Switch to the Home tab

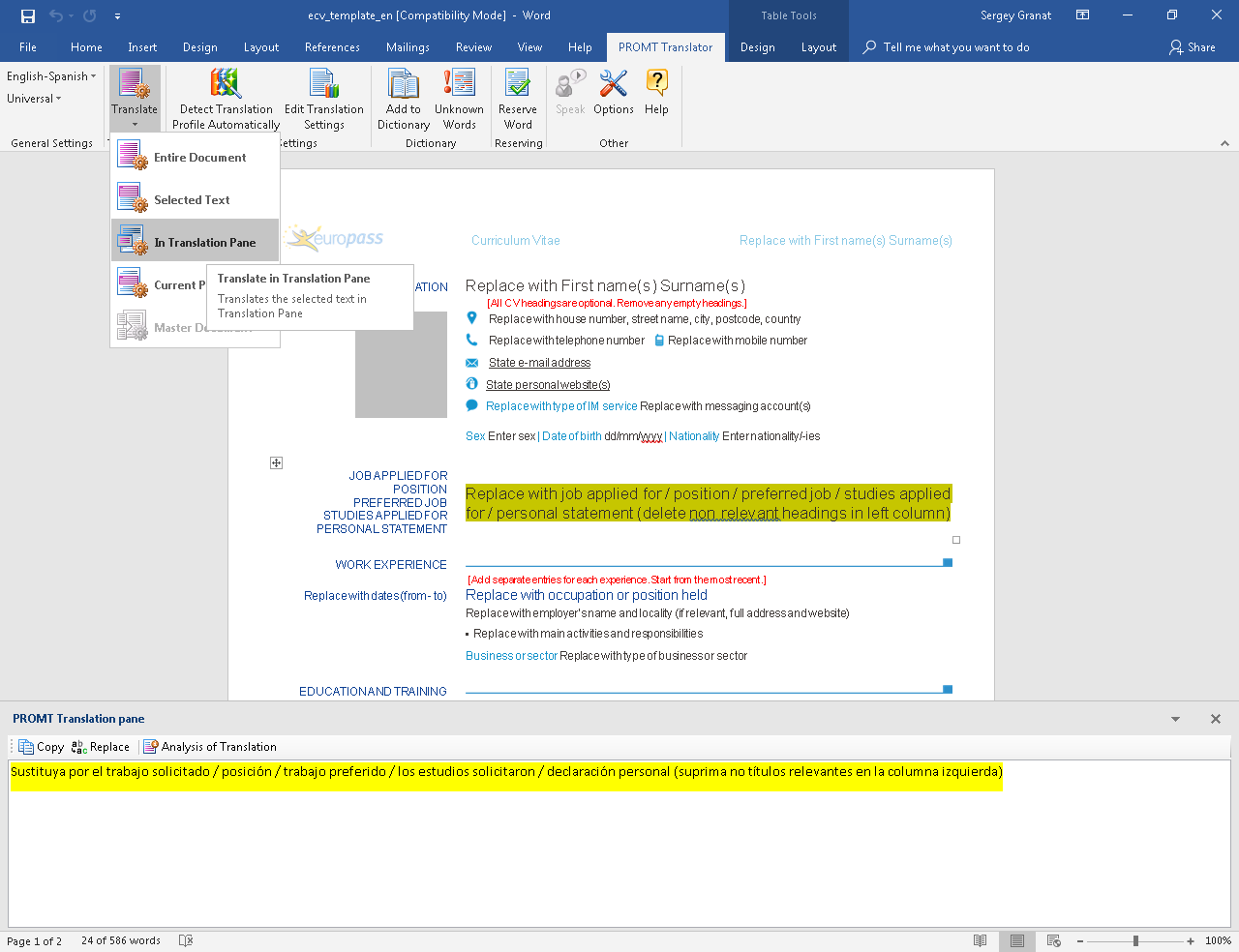86,46
